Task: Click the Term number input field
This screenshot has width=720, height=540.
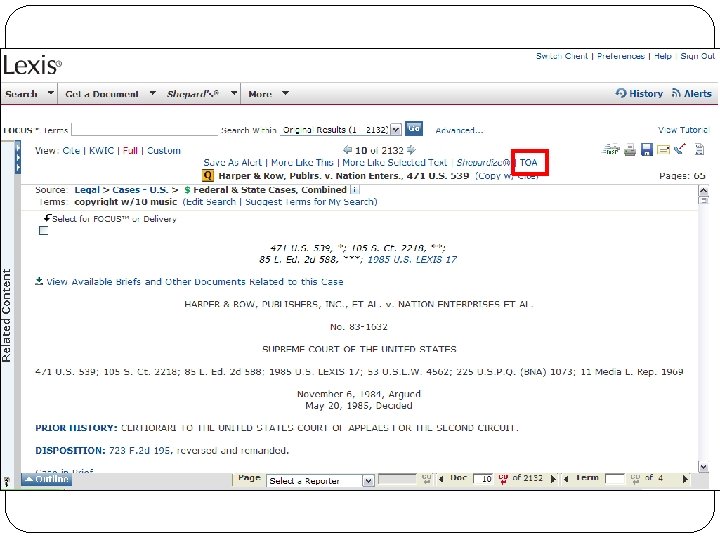Action: 615,479
